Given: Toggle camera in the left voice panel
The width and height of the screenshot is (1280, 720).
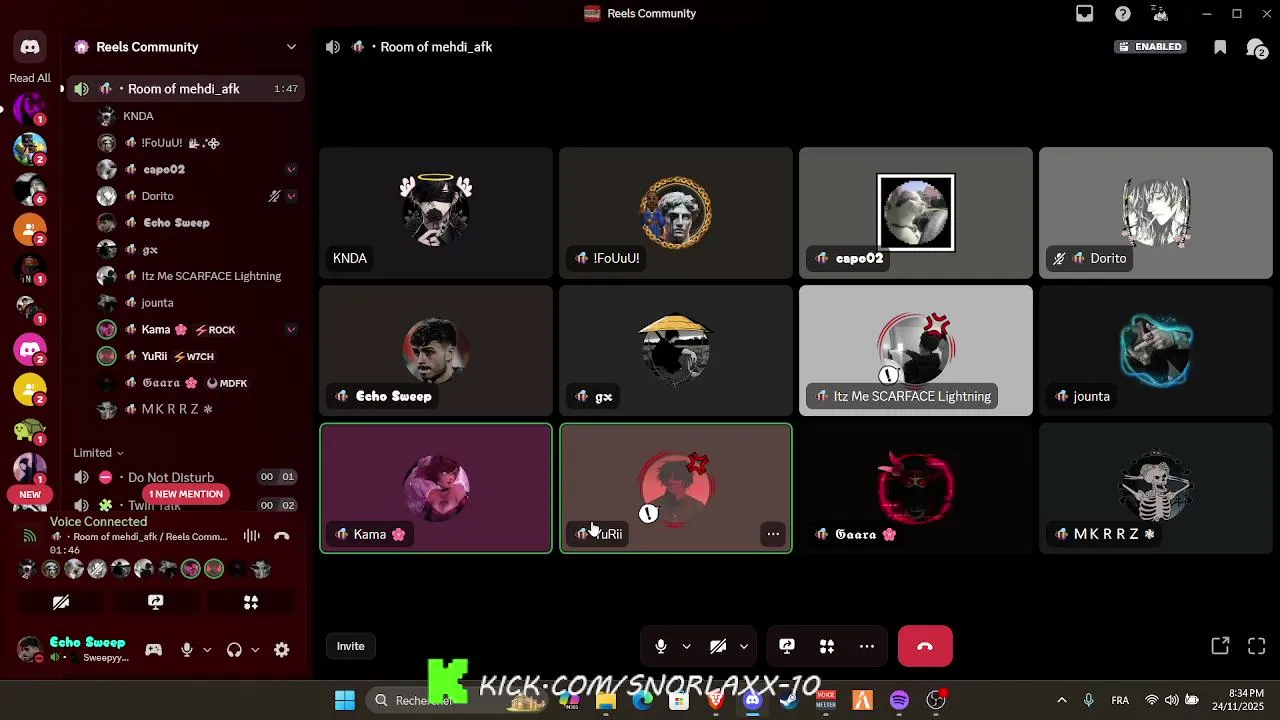Looking at the screenshot, I should (x=61, y=602).
